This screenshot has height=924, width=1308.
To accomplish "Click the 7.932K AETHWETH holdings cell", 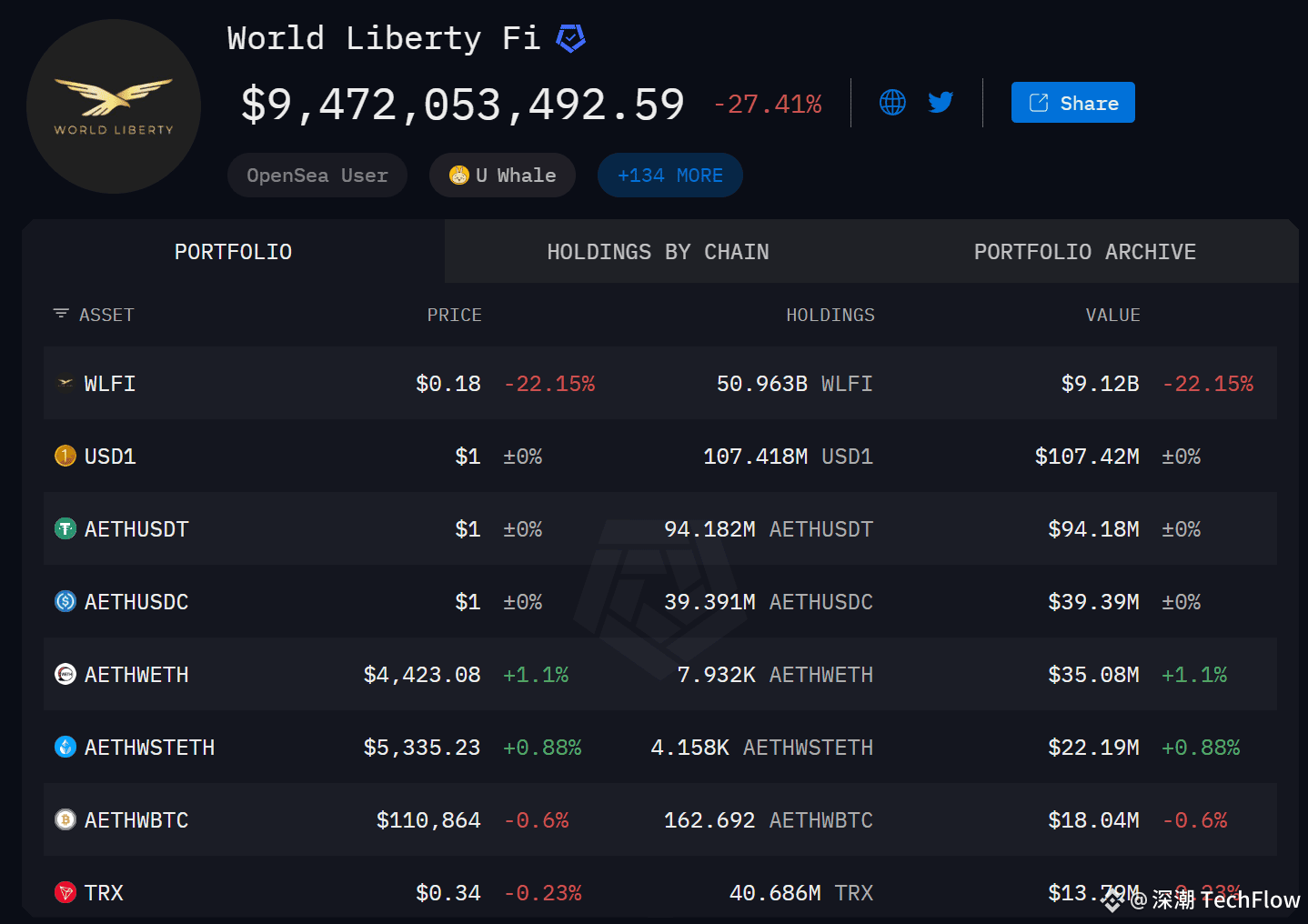I will click(x=776, y=675).
